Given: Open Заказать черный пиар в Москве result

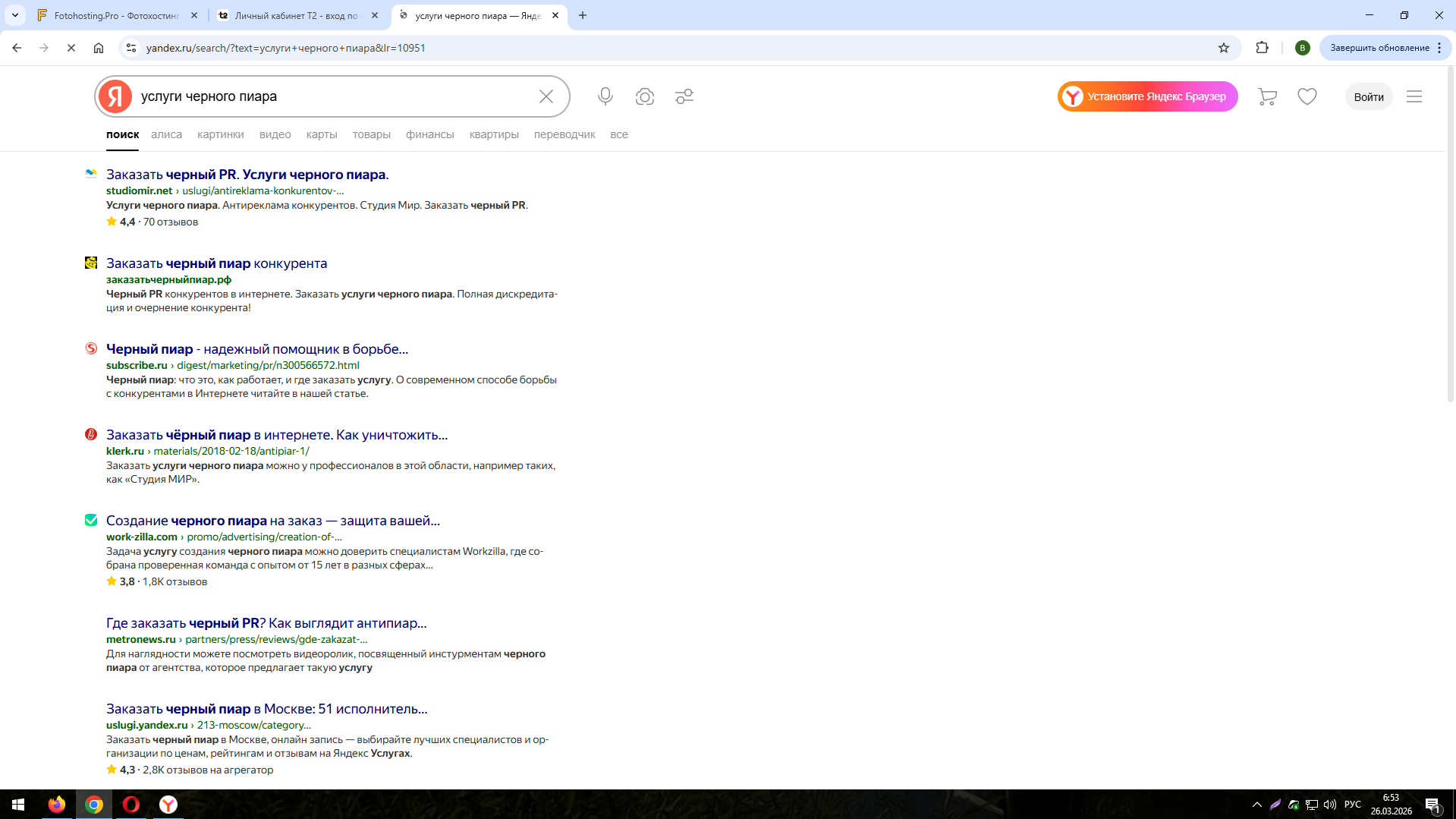Looking at the screenshot, I should coord(267,709).
